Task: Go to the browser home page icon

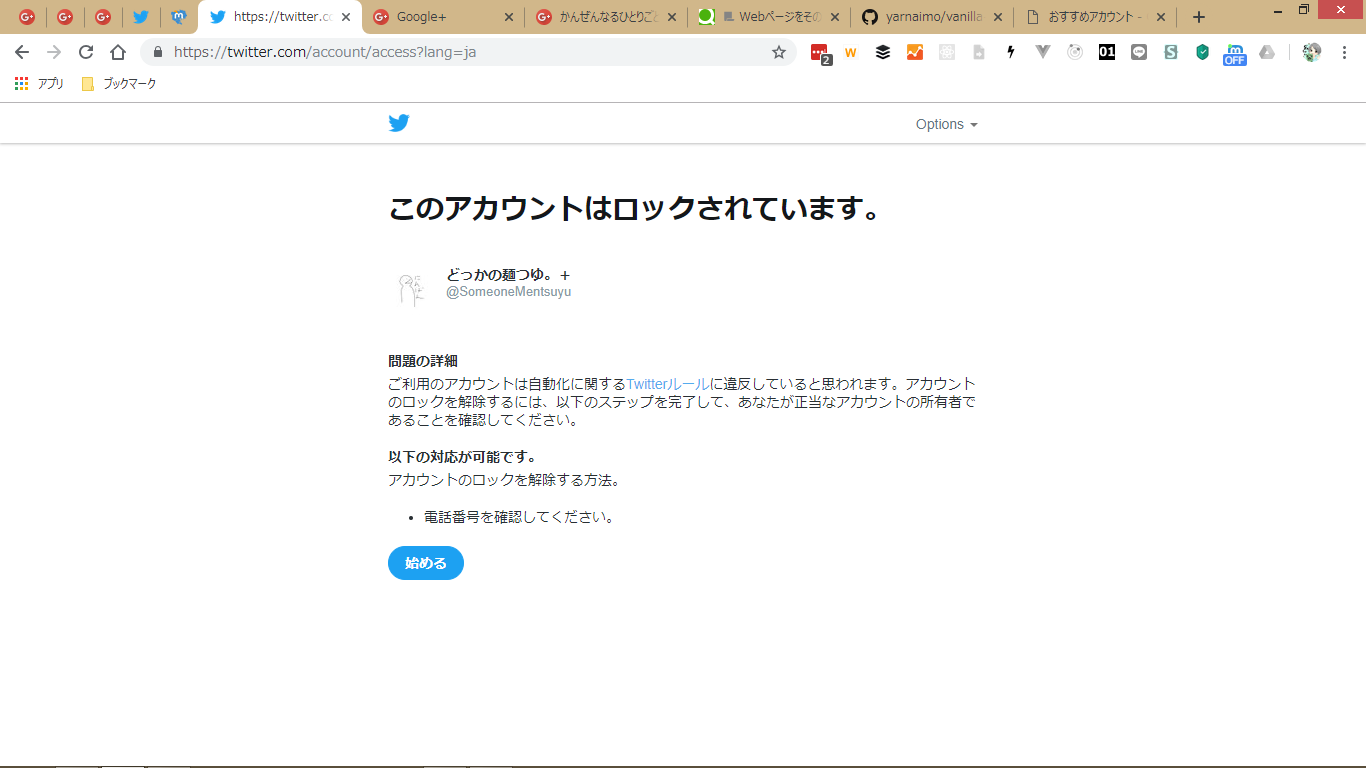Action: (x=118, y=52)
